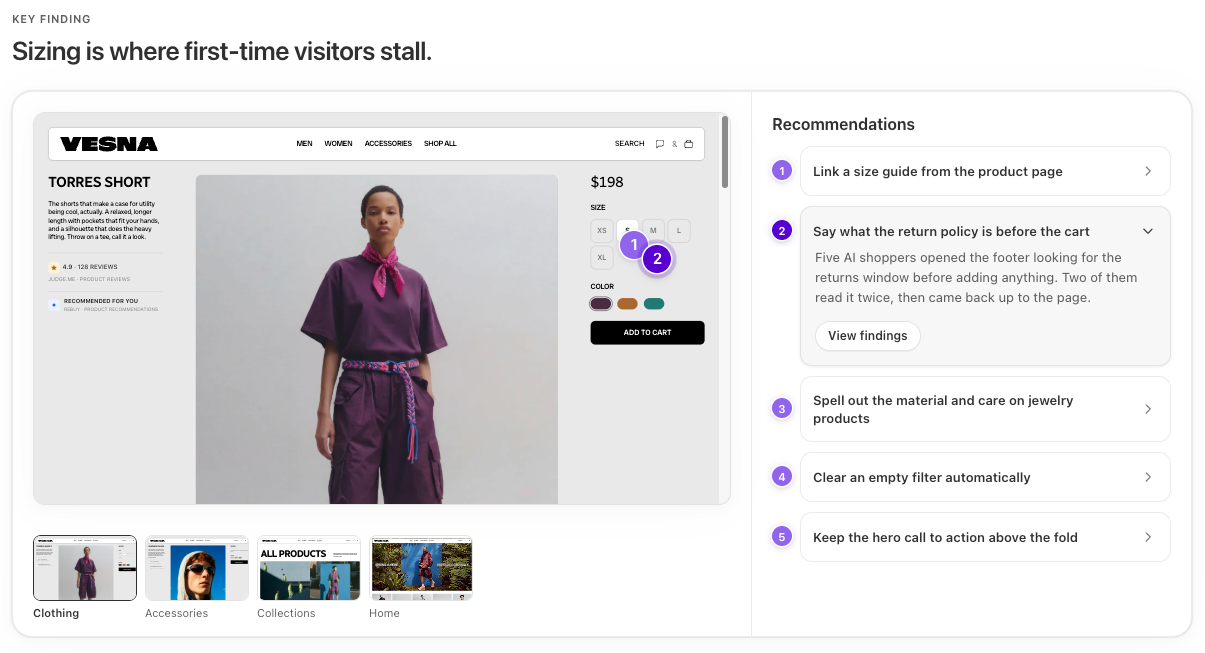Viewport: 1205px width, 653px height.
Task: Select the Home page thumbnail
Action: coord(421,568)
